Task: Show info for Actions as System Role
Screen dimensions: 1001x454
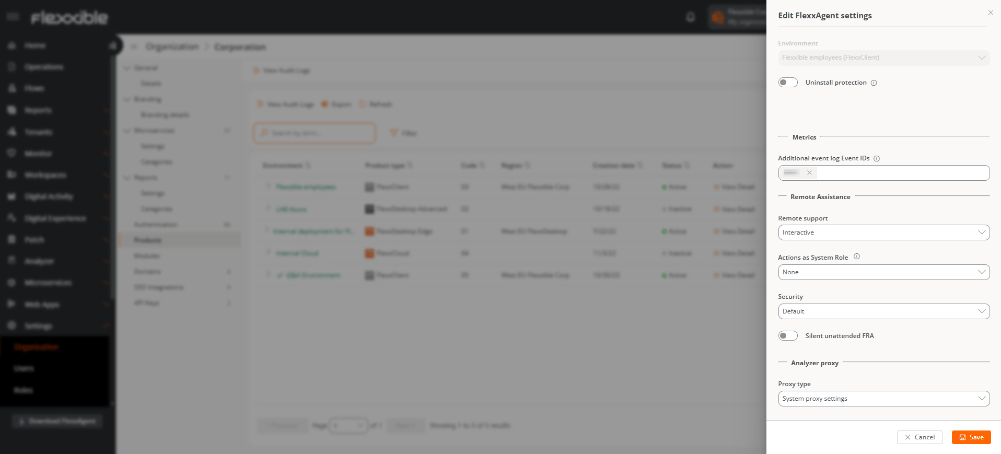Action: (x=857, y=257)
